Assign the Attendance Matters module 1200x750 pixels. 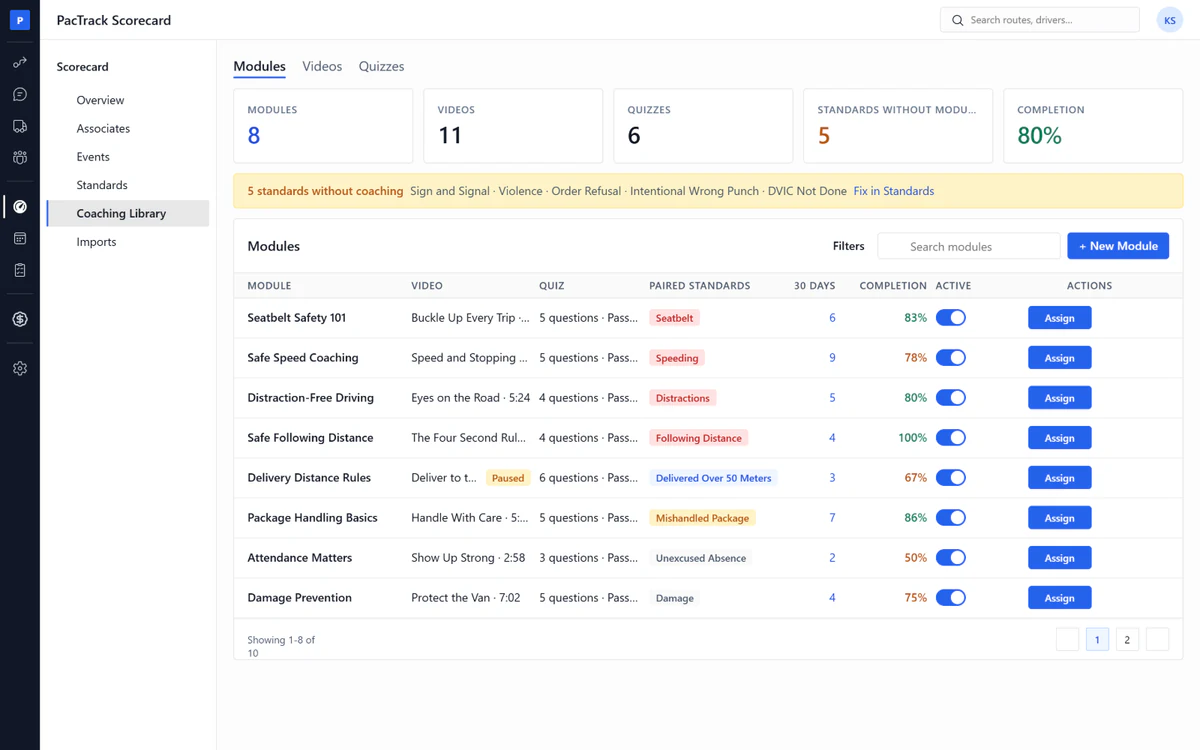click(1059, 558)
